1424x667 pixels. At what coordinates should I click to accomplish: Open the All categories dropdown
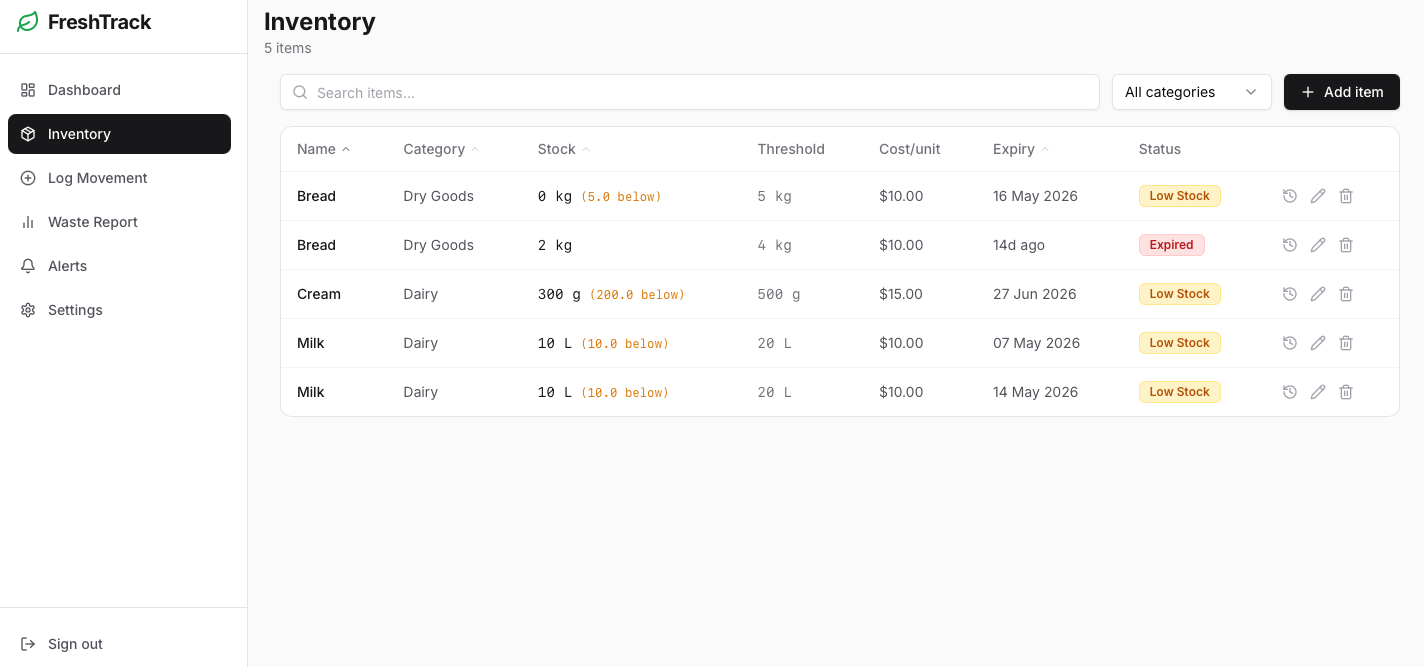click(1191, 92)
